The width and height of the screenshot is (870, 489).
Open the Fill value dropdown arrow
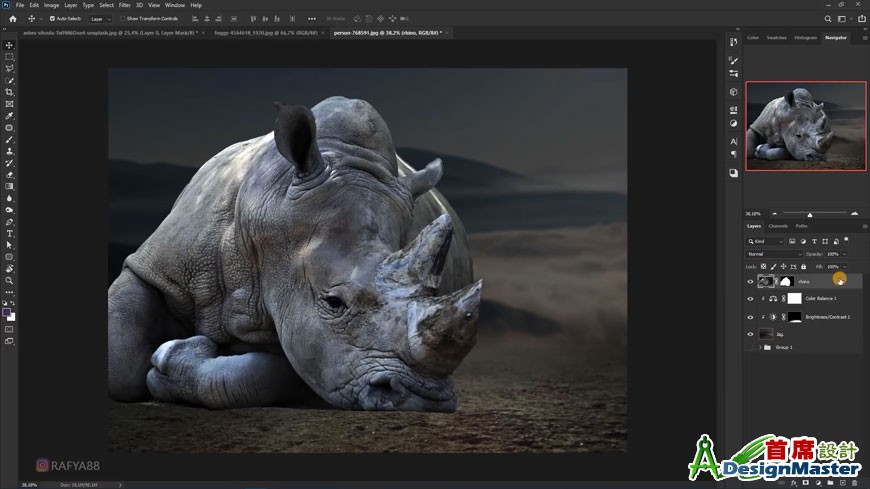coord(844,267)
